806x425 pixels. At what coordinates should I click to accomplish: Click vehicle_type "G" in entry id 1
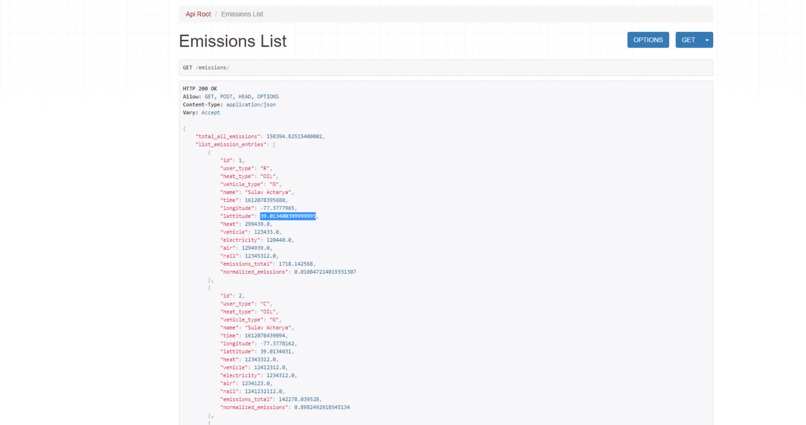[251, 184]
